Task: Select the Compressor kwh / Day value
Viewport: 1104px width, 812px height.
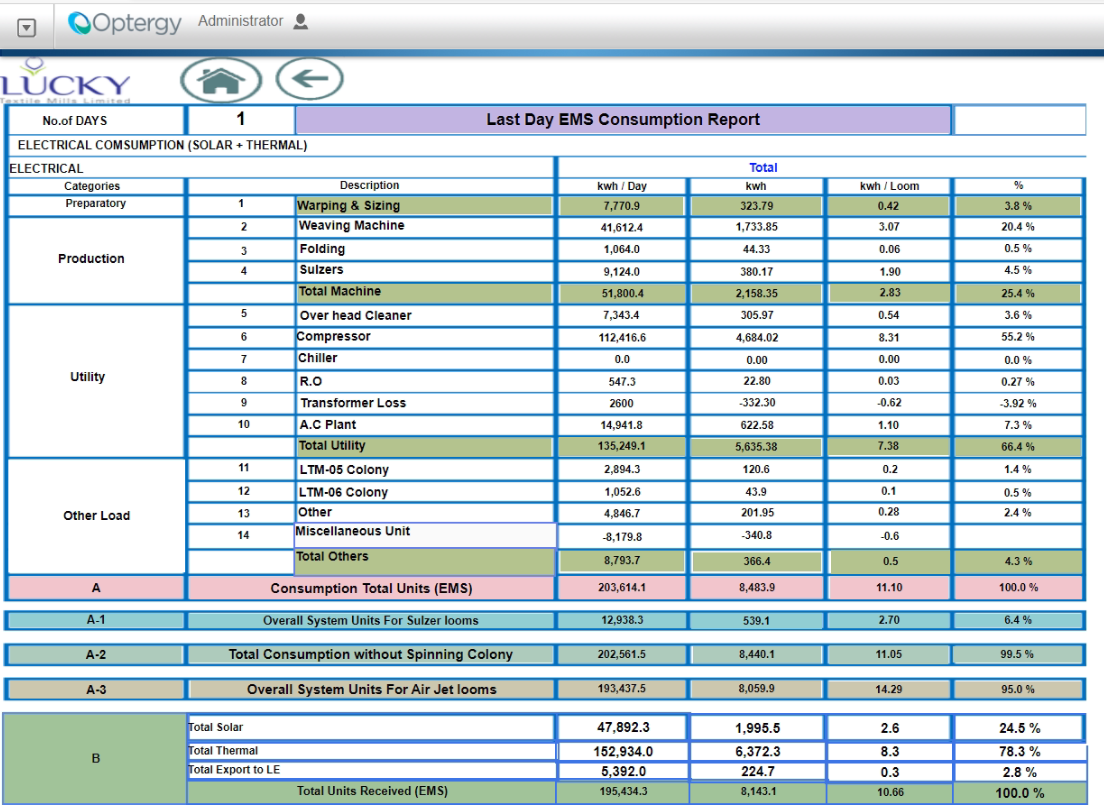Action: pyautogui.click(x=621, y=338)
